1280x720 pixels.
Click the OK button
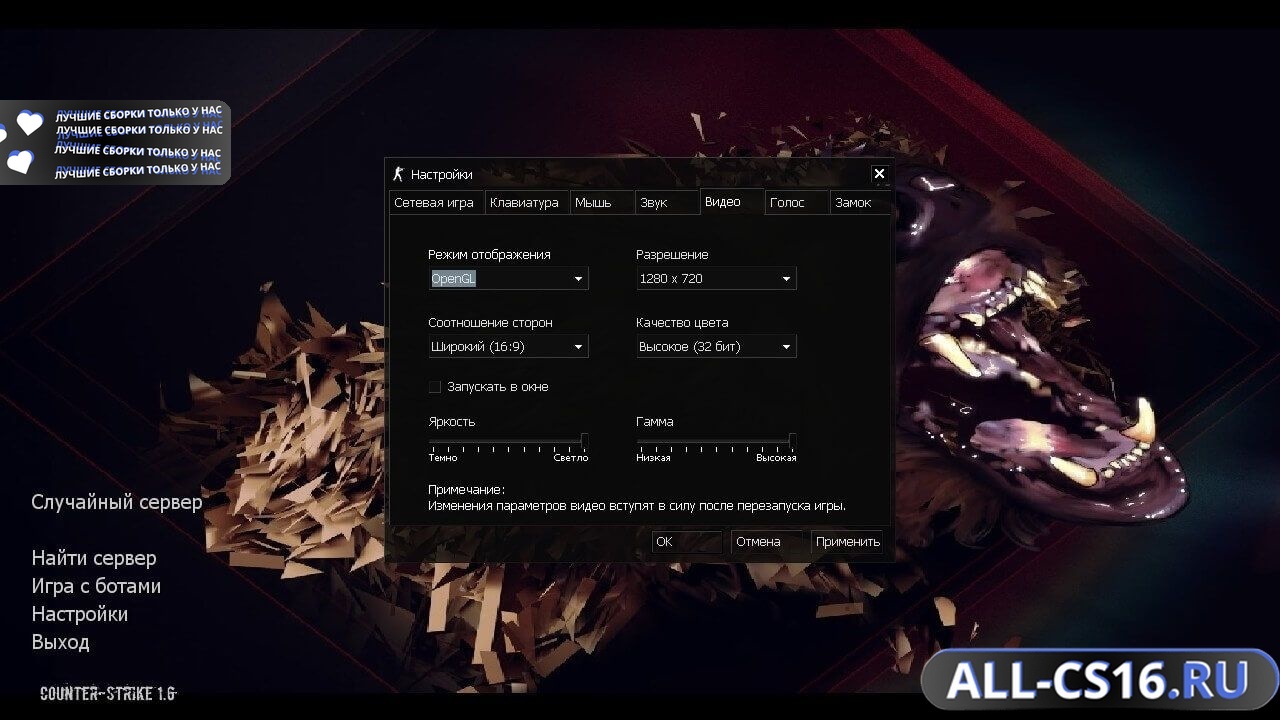coord(687,542)
